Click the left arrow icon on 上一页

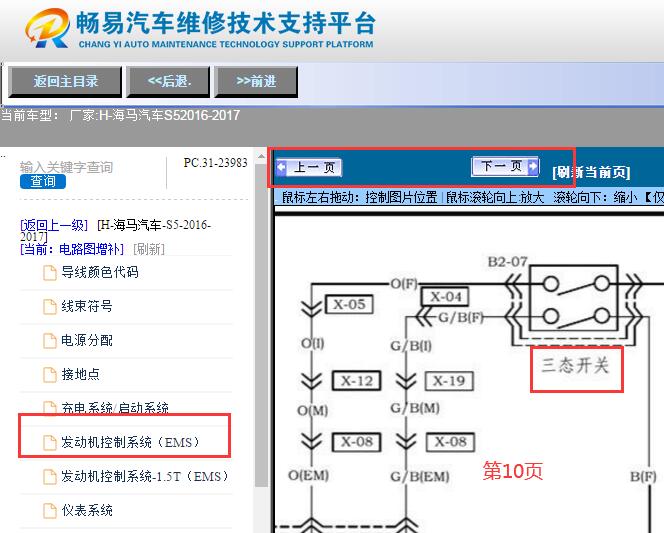click(x=281, y=168)
